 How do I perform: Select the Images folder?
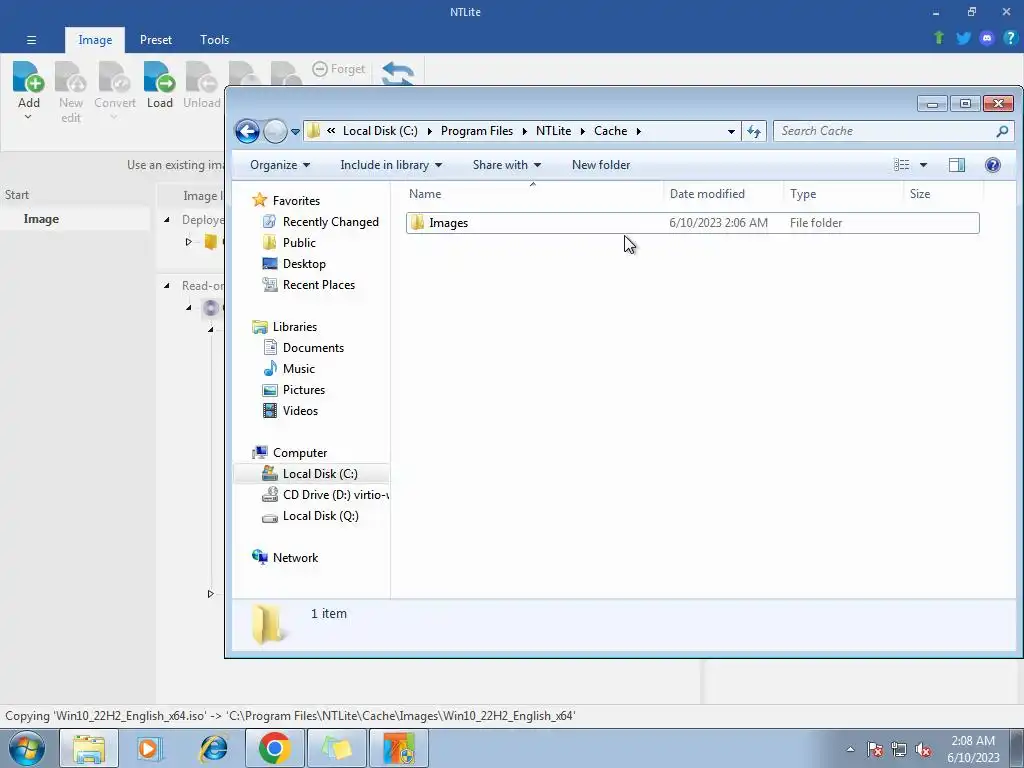(692, 223)
